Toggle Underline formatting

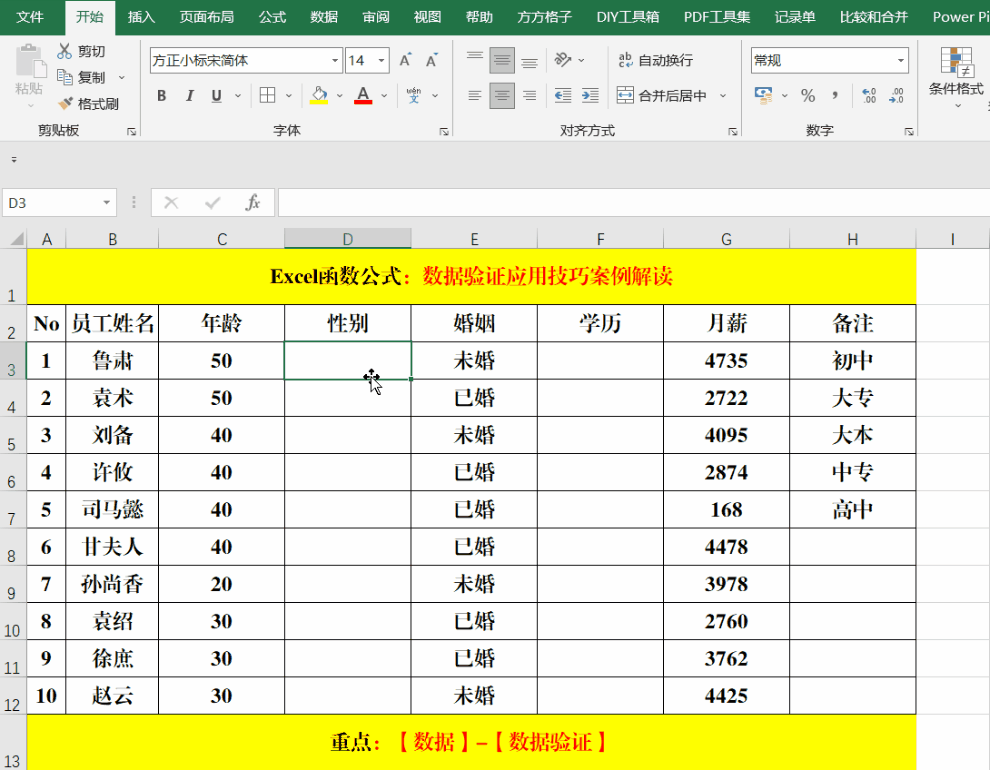click(x=217, y=95)
